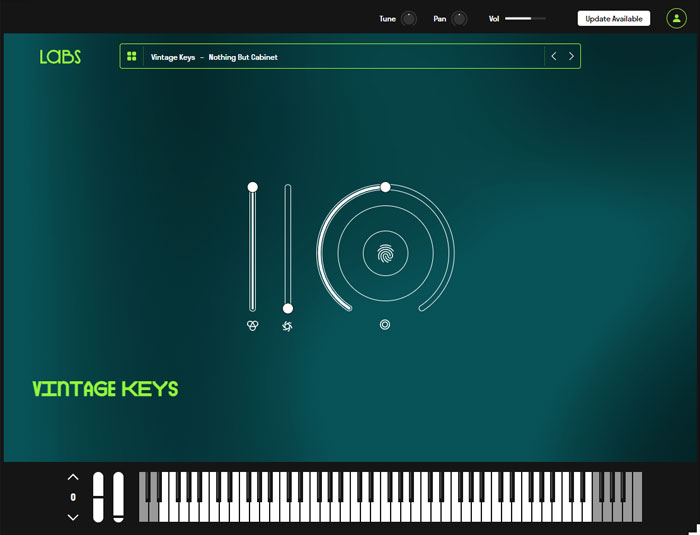Click the expression icon below left slider
Image resolution: width=700 pixels, height=535 pixels.
pos(252,326)
